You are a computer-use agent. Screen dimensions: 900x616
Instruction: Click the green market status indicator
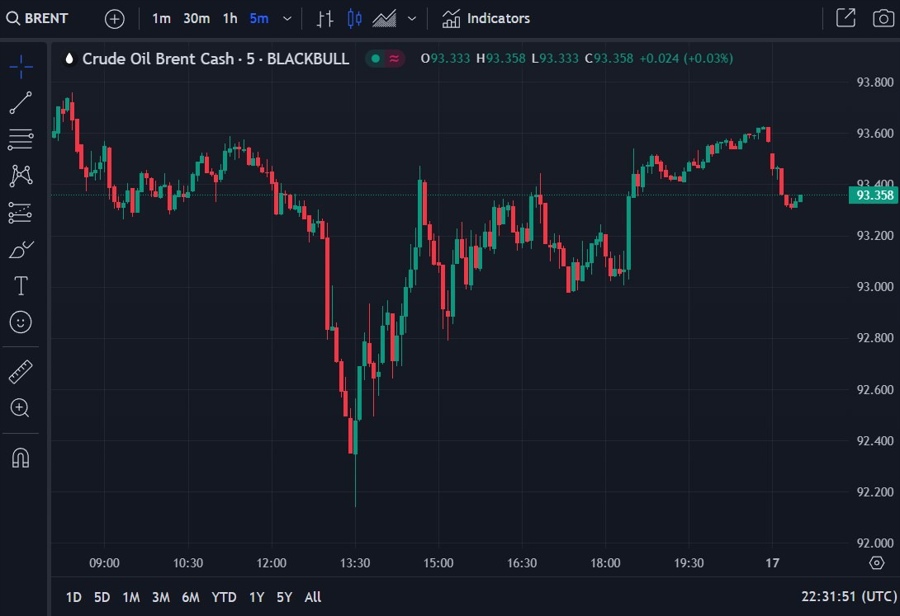click(x=375, y=59)
